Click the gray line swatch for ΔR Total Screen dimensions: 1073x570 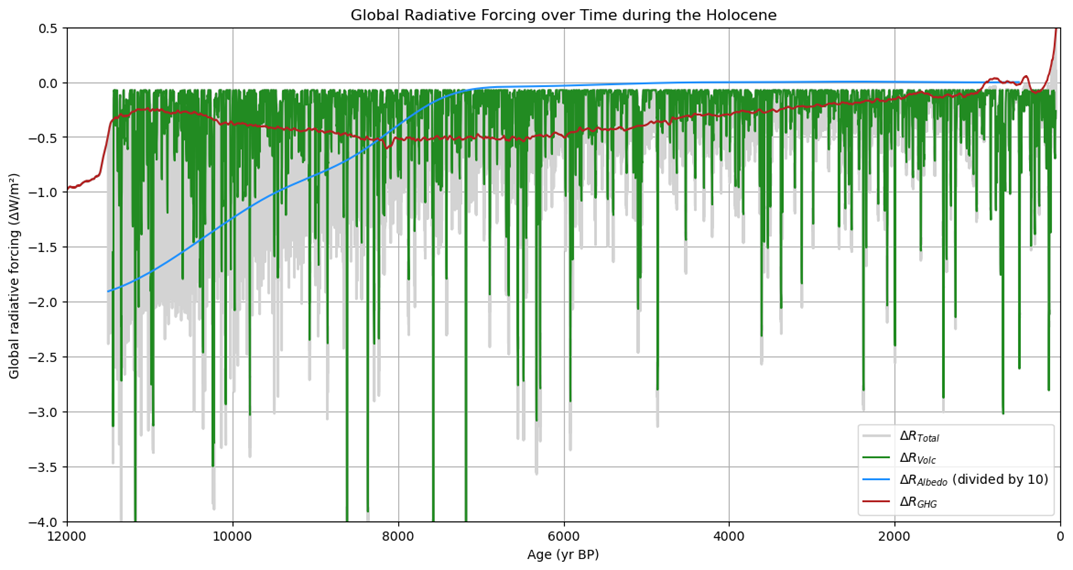(x=877, y=436)
